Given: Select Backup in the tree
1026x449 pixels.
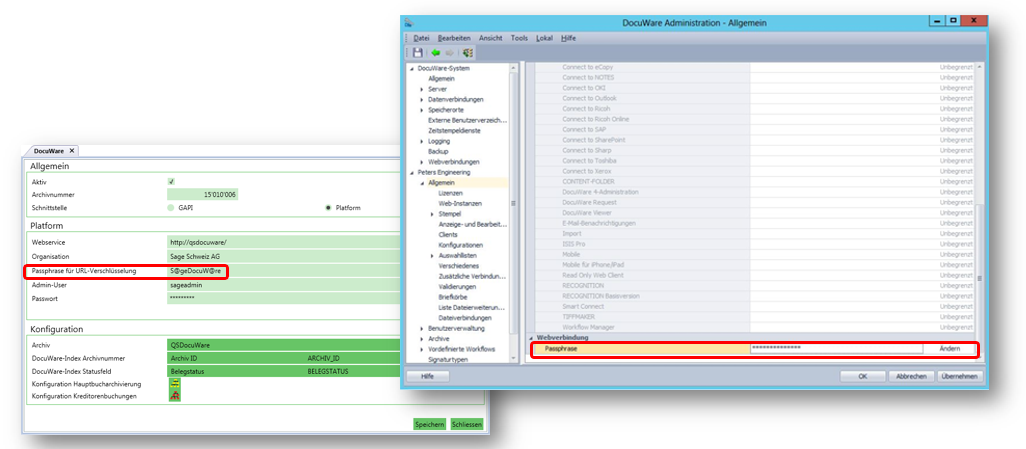Looking at the screenshot, I should tap(438, 151).
